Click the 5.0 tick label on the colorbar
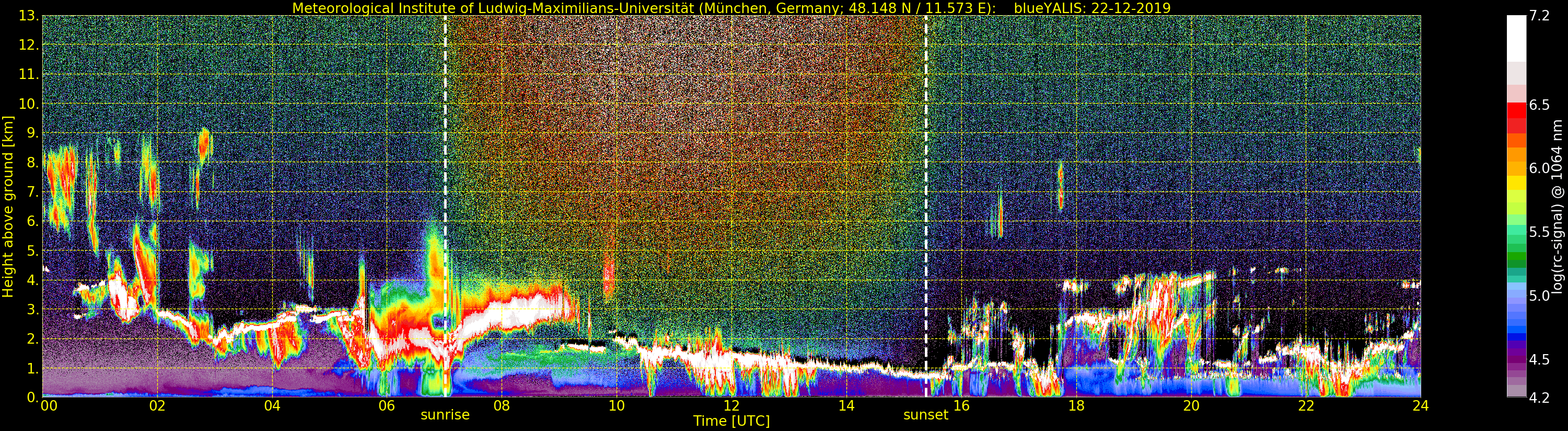 tap(1539, 296)
